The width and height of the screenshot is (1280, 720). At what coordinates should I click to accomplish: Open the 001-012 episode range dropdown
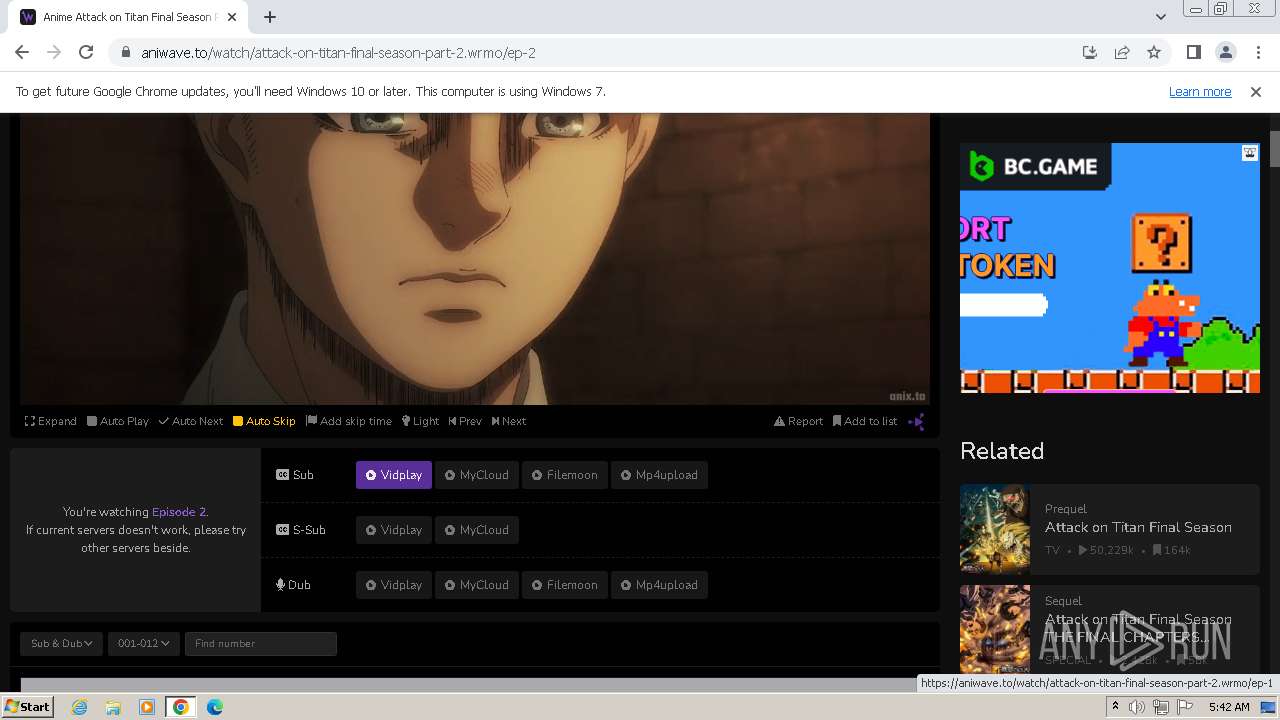pyautogui.click(x=144, y=643)
